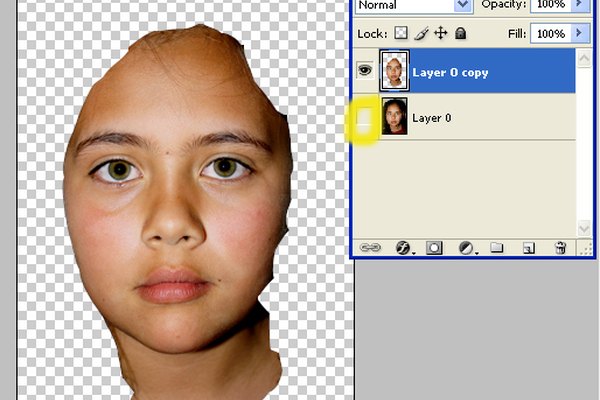
Task: Select Layer 0 thumbnail
Action: click(x=394, y=116)
